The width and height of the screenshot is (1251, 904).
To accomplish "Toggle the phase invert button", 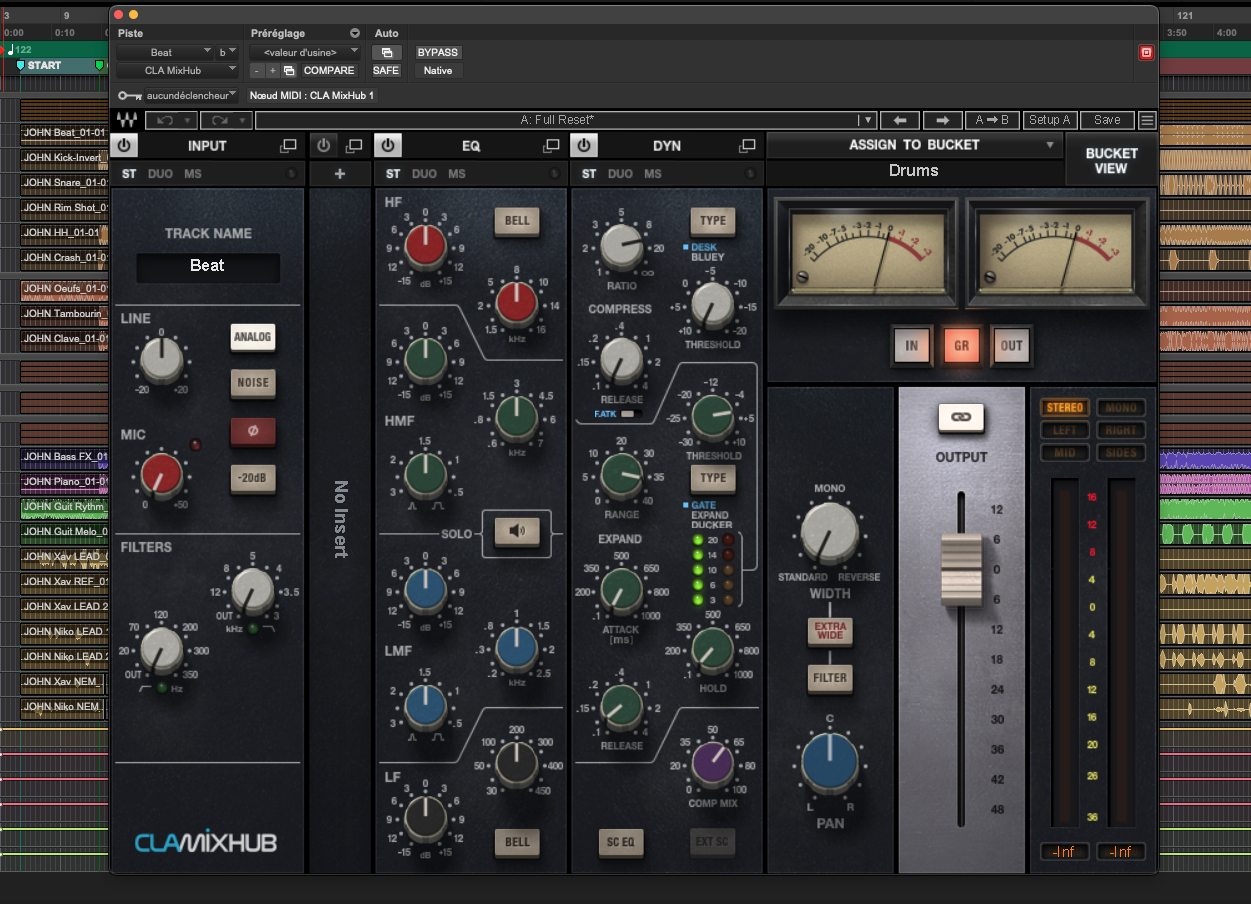I will point(253,434).
